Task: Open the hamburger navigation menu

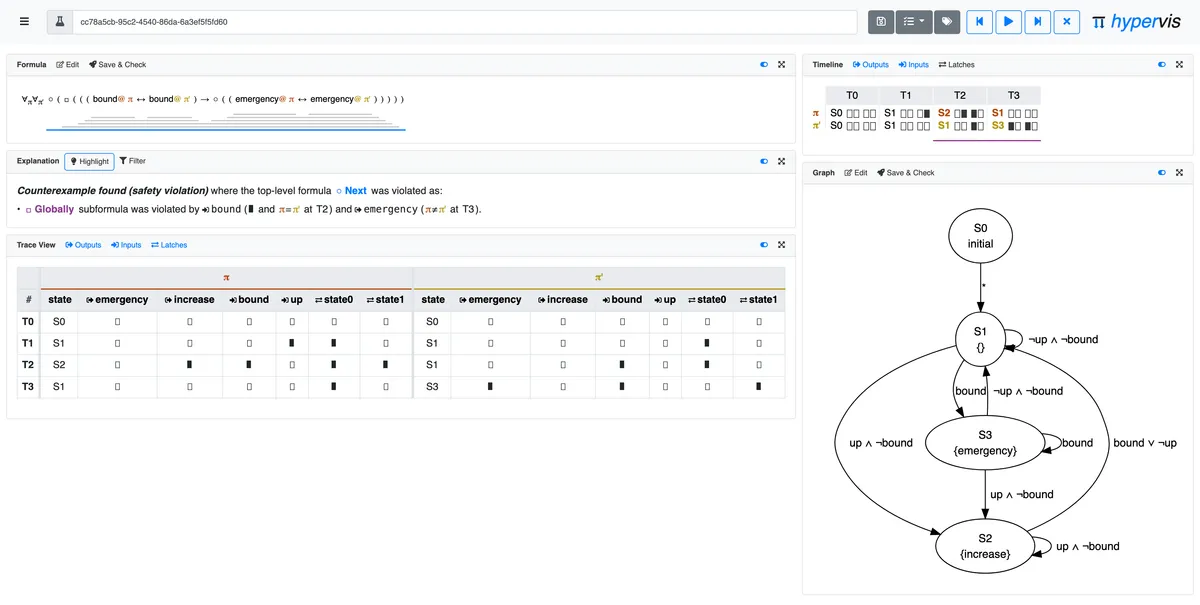Action: pos(23,20)
